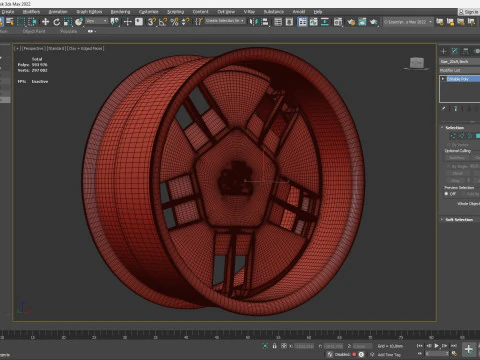Open Edit Named Selection Sets
Viewport: 480px width, 360px height.
tap(199, 22)
